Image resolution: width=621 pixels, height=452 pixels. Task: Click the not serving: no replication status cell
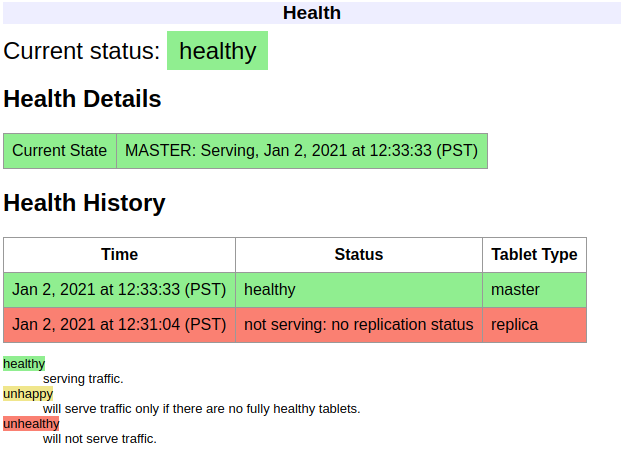[x=358, y=325]
